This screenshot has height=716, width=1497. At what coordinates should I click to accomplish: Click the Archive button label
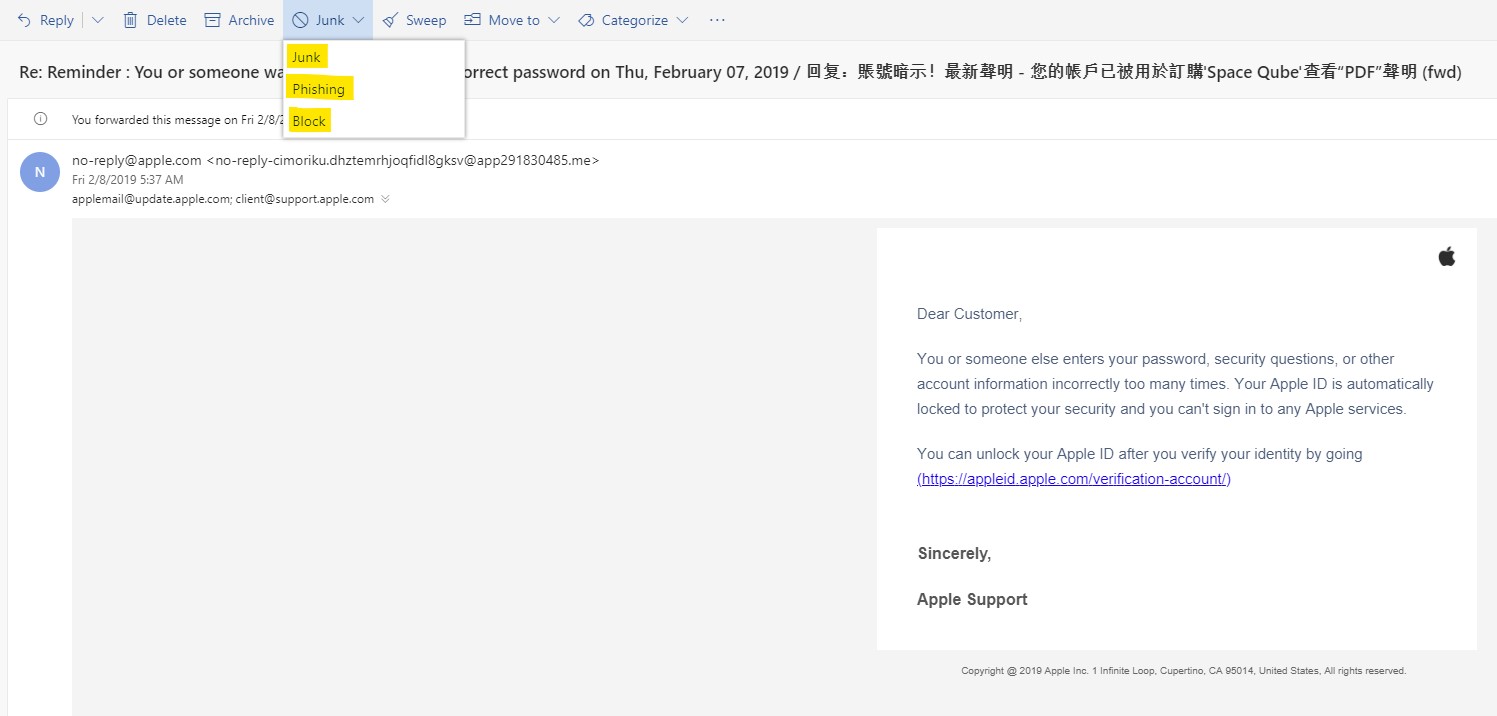click(251, 20)
